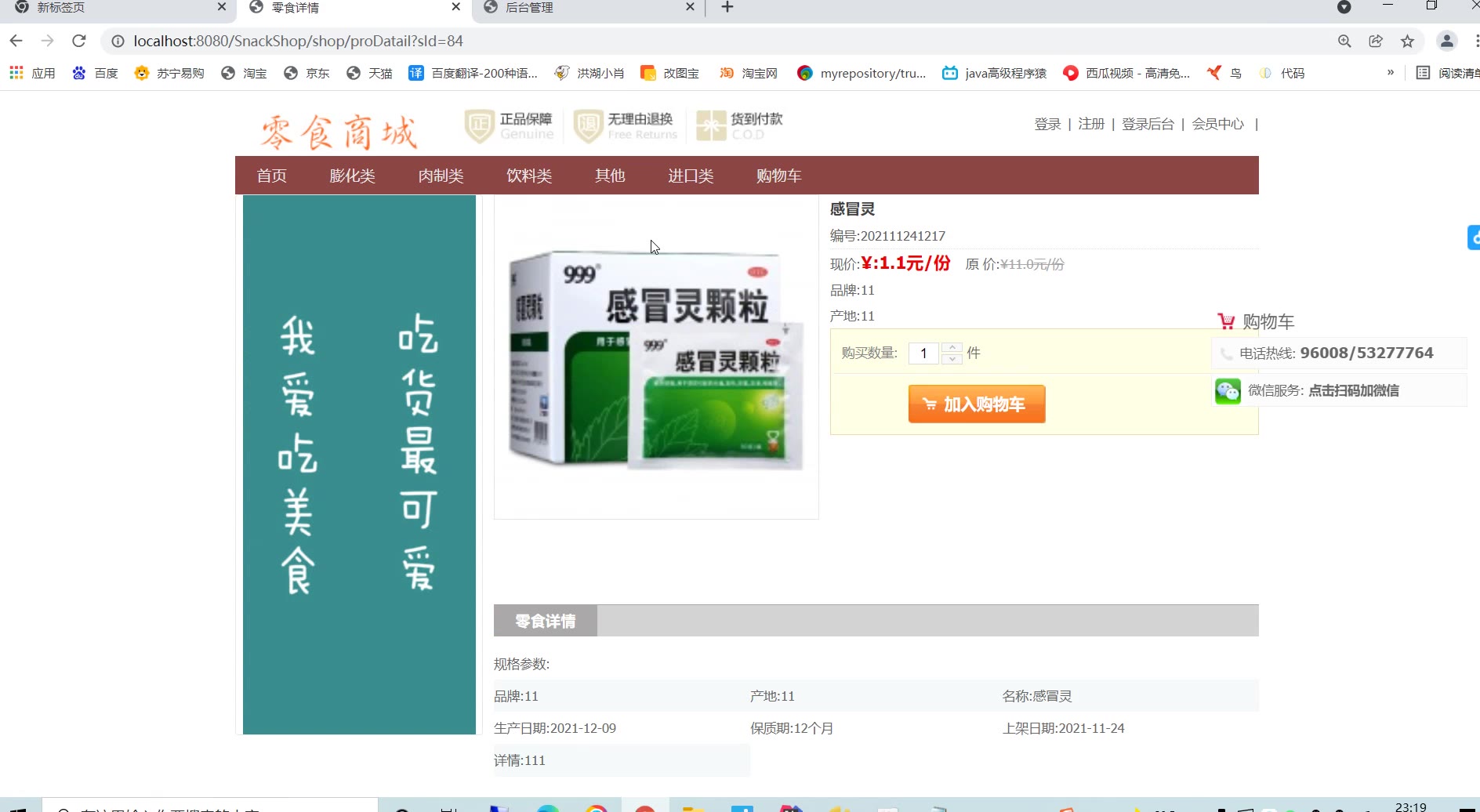The width and height of the screenshot is (1480, 812).
Task: Increase purchase quantity with up arrow
Action: 952,348
